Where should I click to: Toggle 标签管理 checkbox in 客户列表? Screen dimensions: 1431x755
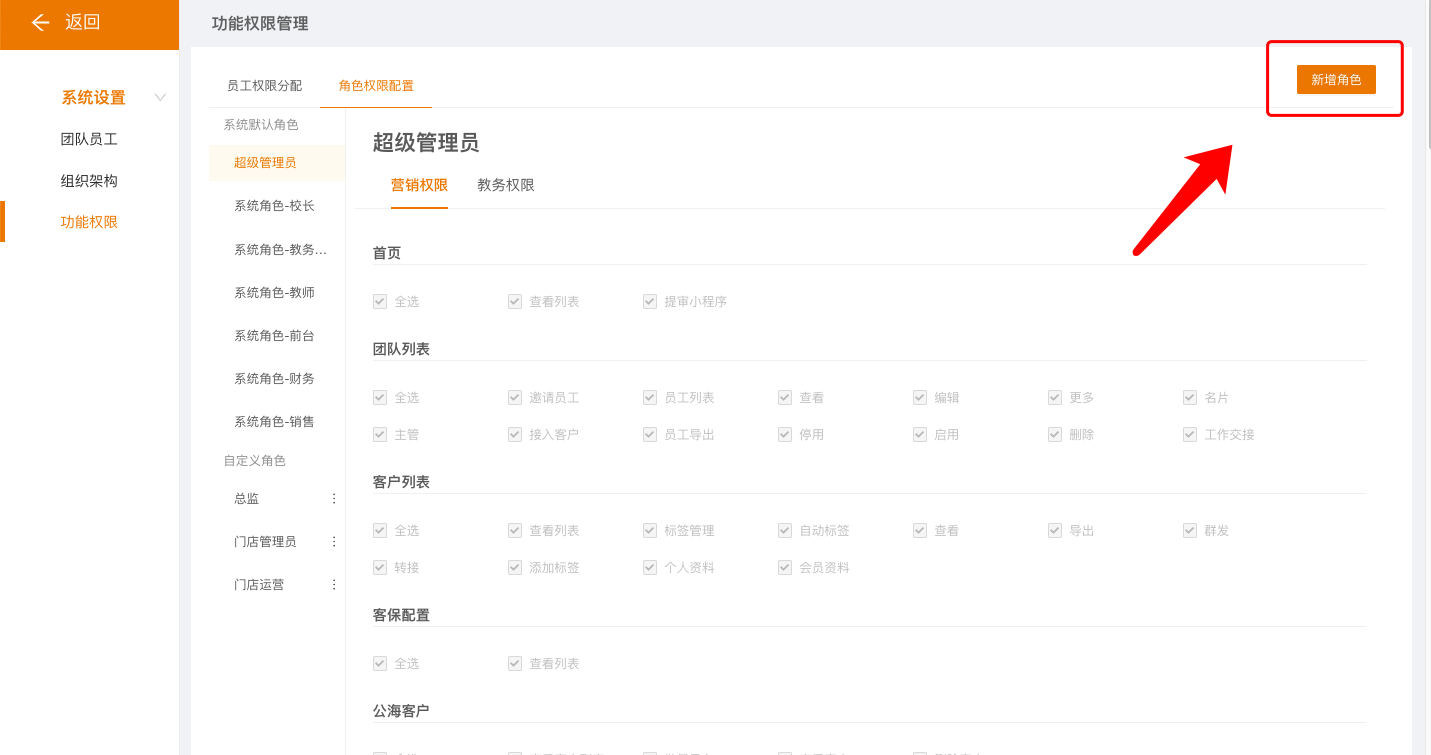(650, 530)
